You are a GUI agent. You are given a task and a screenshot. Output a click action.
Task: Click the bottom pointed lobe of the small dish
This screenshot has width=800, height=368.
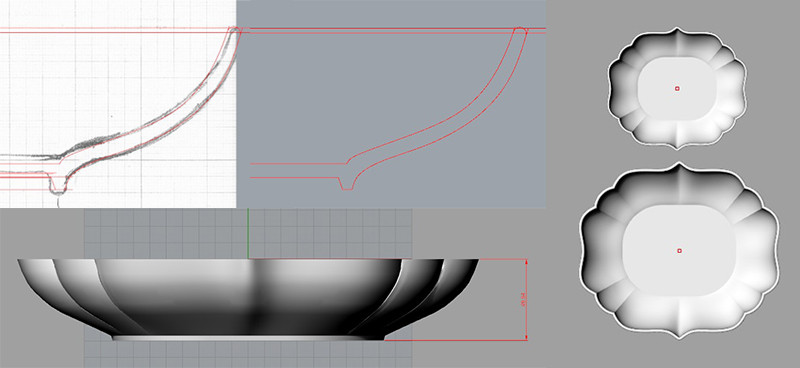pos(678,144)
